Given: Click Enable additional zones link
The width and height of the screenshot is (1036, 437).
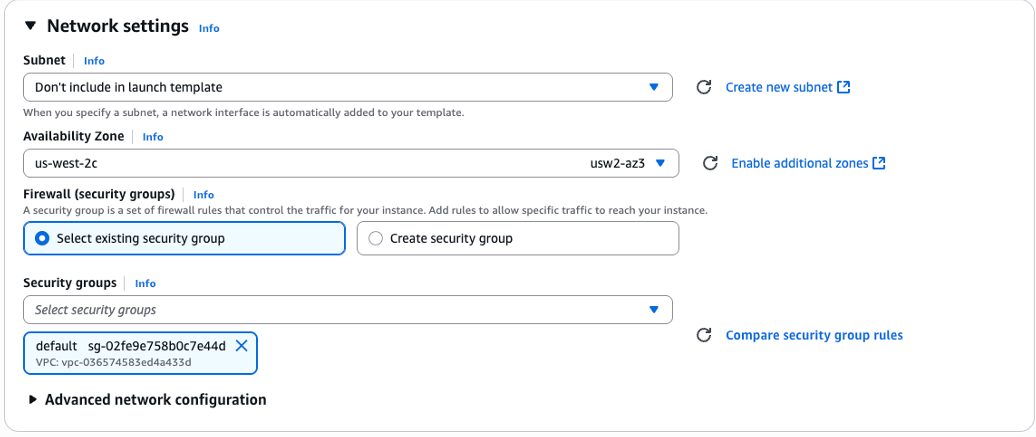Looking at the screenshot, I should tap(799, 163).
